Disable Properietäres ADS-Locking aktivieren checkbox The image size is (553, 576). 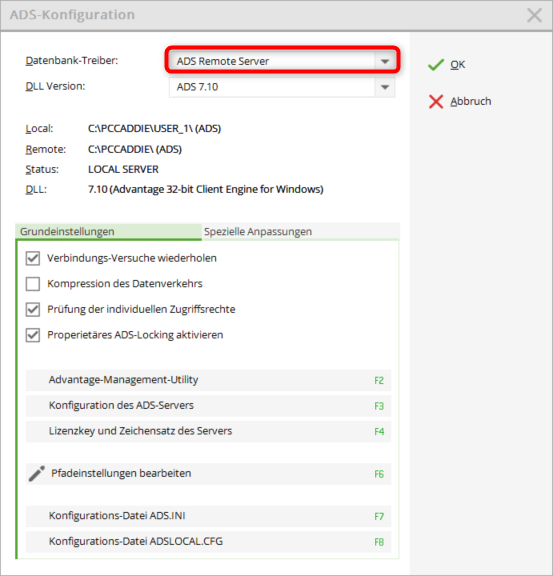[33, 335]
